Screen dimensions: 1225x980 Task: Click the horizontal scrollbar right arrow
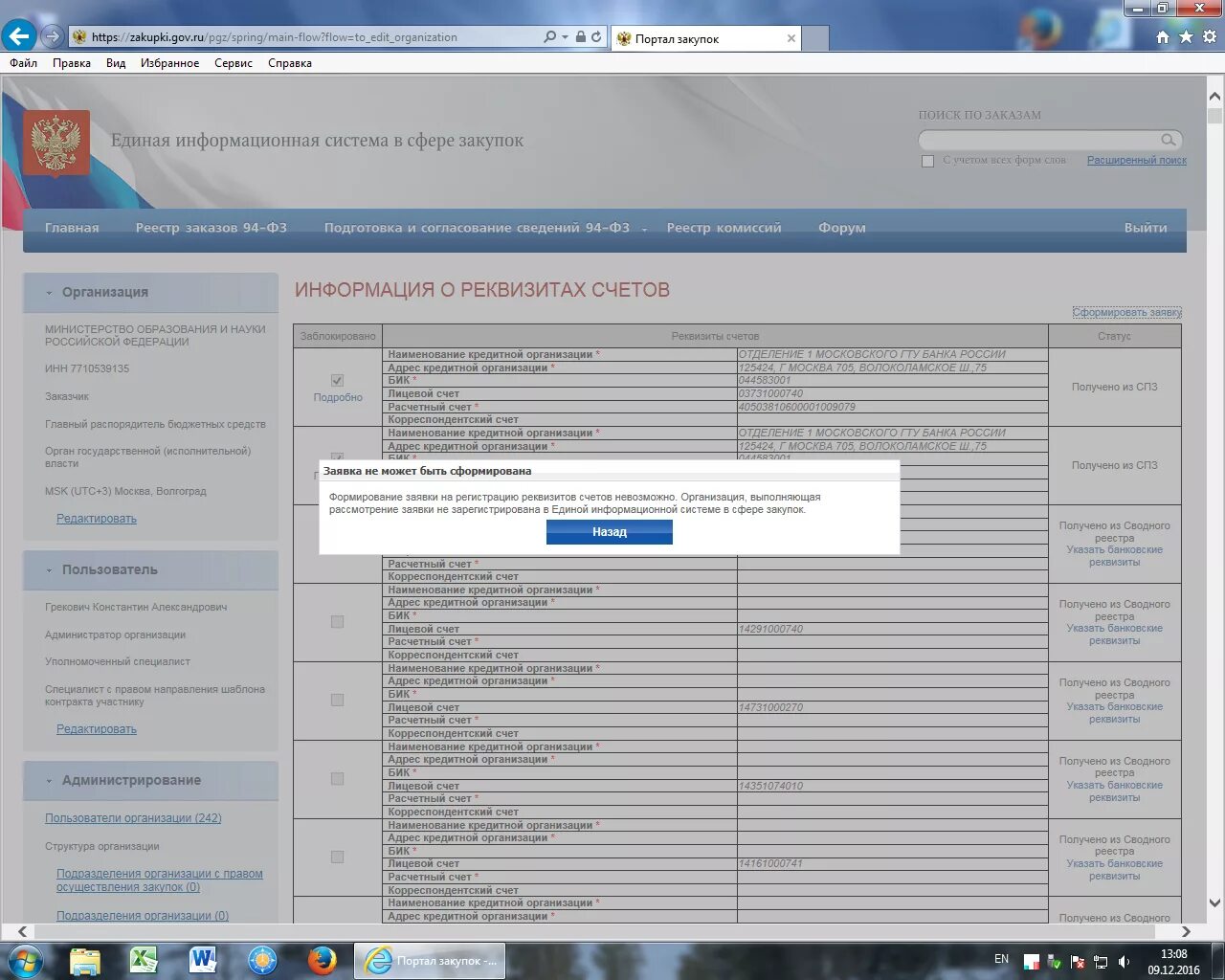click(x=1186, y=931)
